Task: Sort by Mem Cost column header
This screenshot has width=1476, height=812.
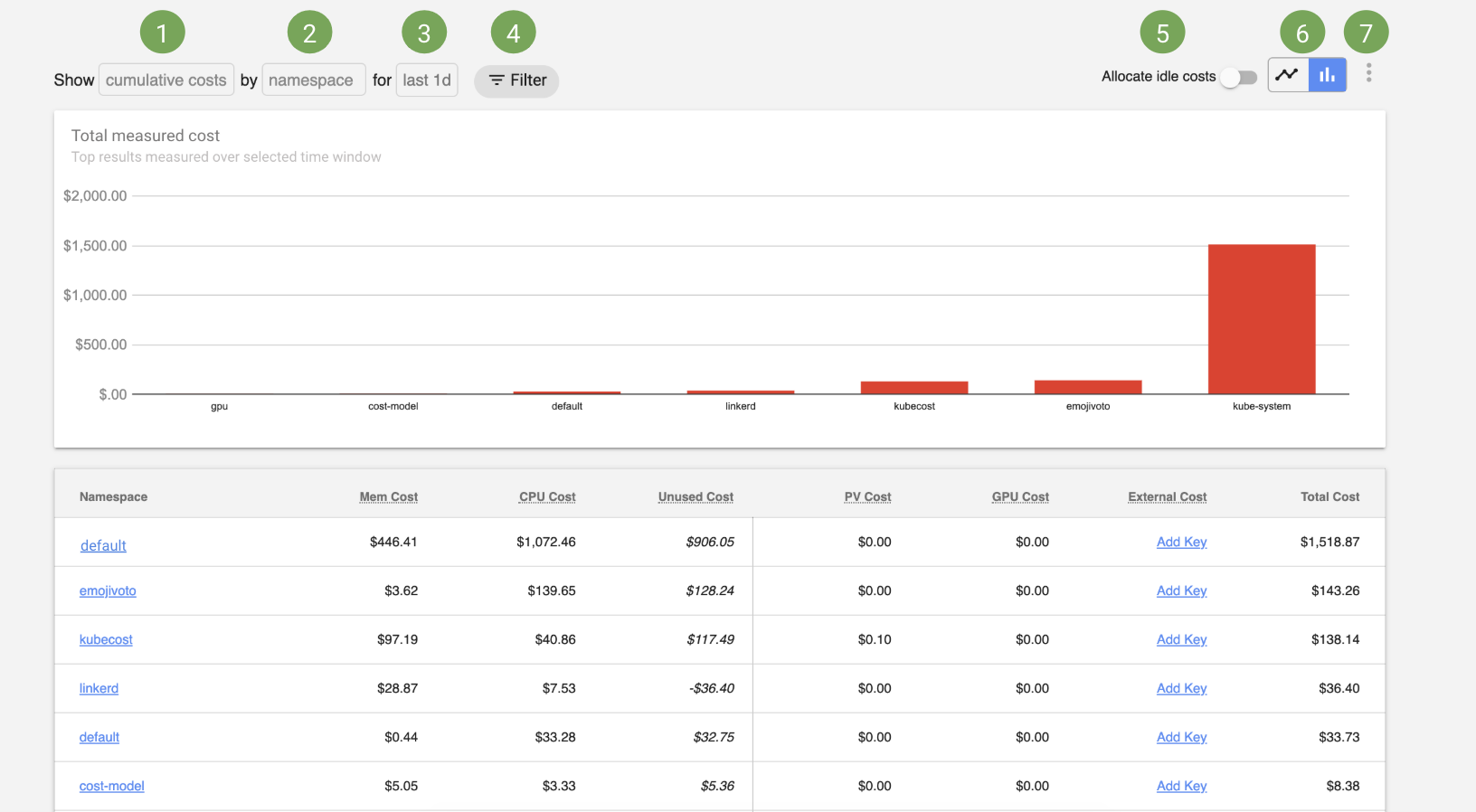Action: [x=389, y=496]
